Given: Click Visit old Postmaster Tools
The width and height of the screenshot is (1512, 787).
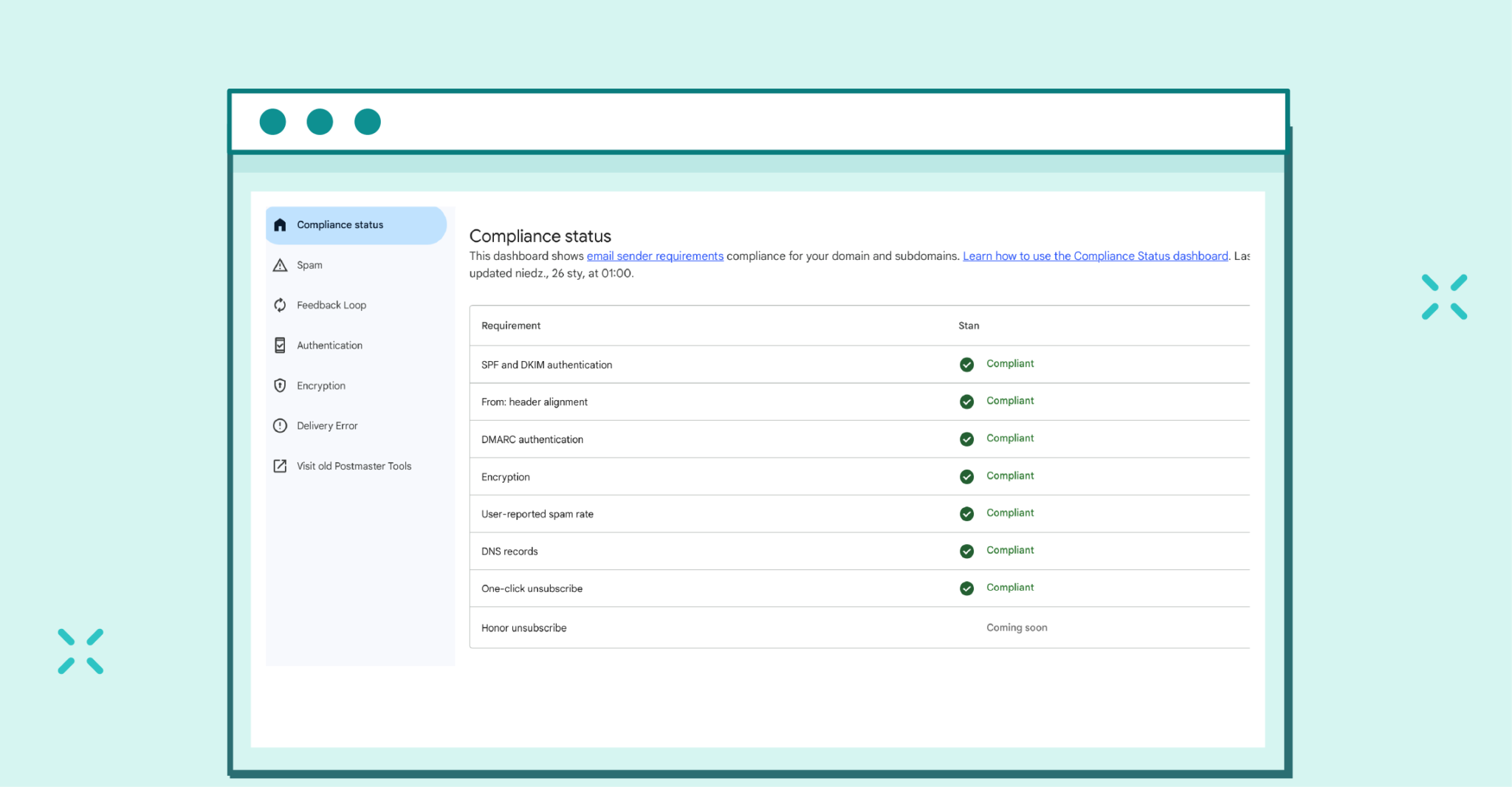Looking at the screenshot, I should [x=354, y=465].
